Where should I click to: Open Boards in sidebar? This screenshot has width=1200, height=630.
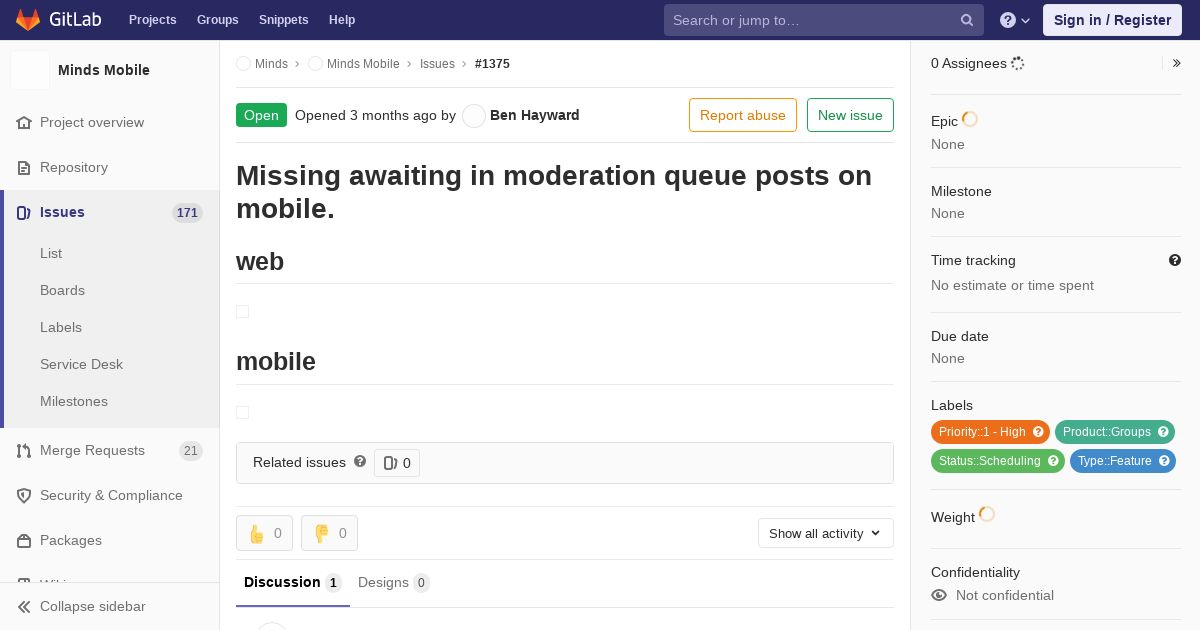tap(62, 290)
